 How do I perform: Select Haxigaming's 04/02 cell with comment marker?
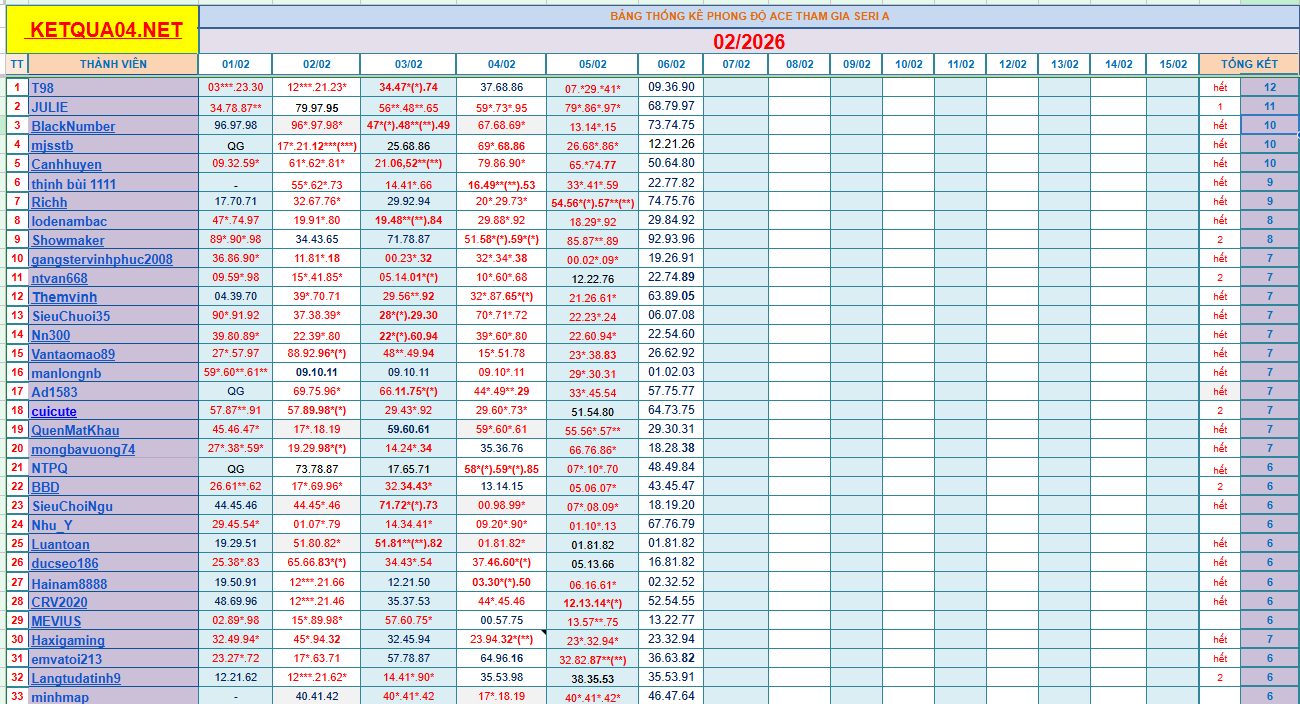pyautogui.click(x=500, y=640)
